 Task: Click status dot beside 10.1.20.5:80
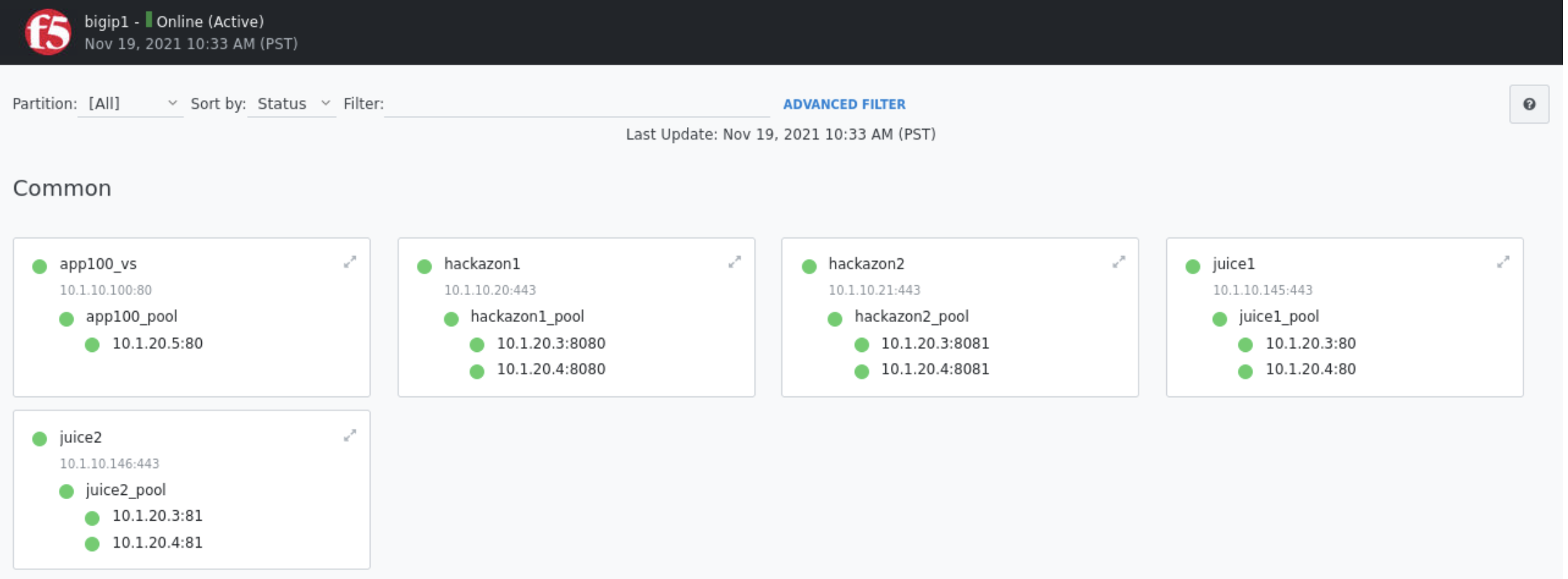pos(92,345)
